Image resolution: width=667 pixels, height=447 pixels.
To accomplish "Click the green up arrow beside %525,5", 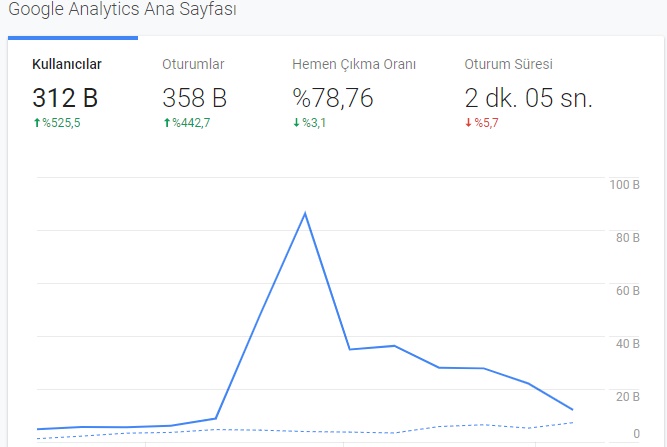I will (x=37, y=122).
